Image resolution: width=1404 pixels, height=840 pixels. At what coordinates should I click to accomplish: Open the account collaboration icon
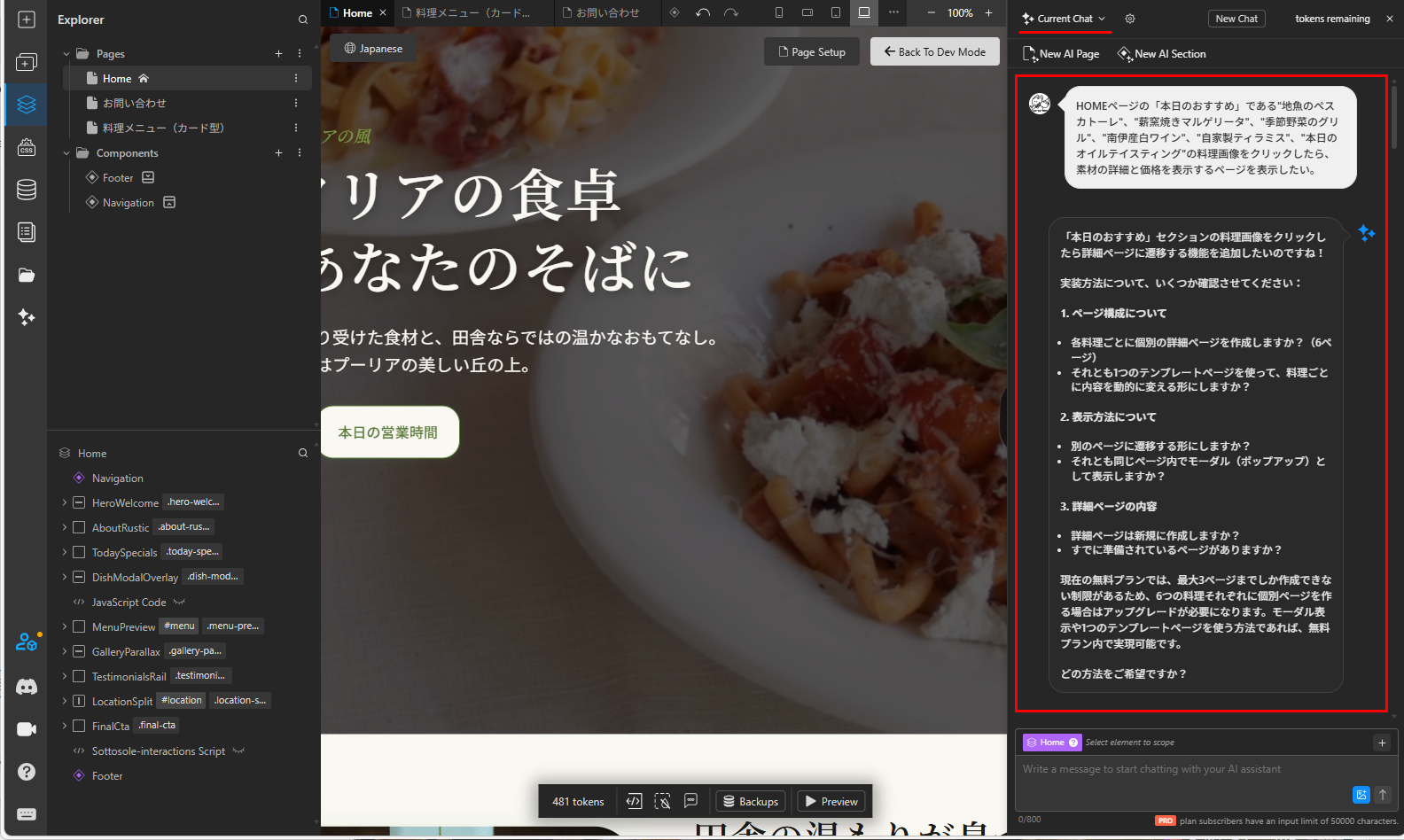point(27,642)
